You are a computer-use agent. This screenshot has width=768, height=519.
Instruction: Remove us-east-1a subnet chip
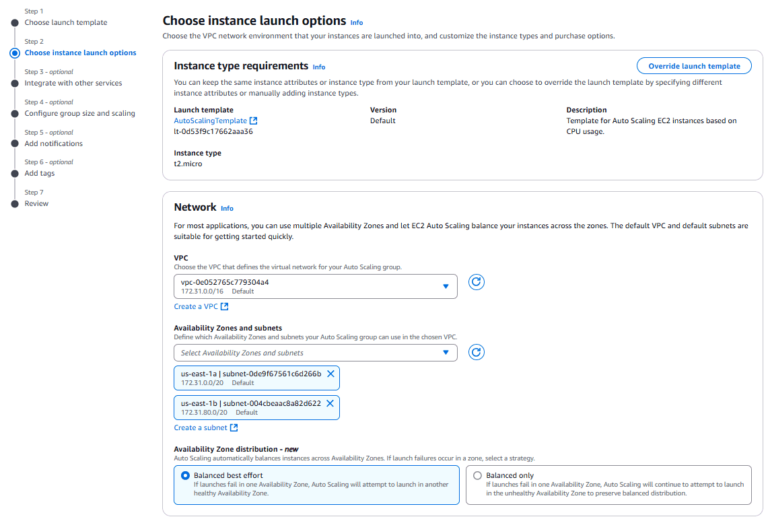point(331,373)
